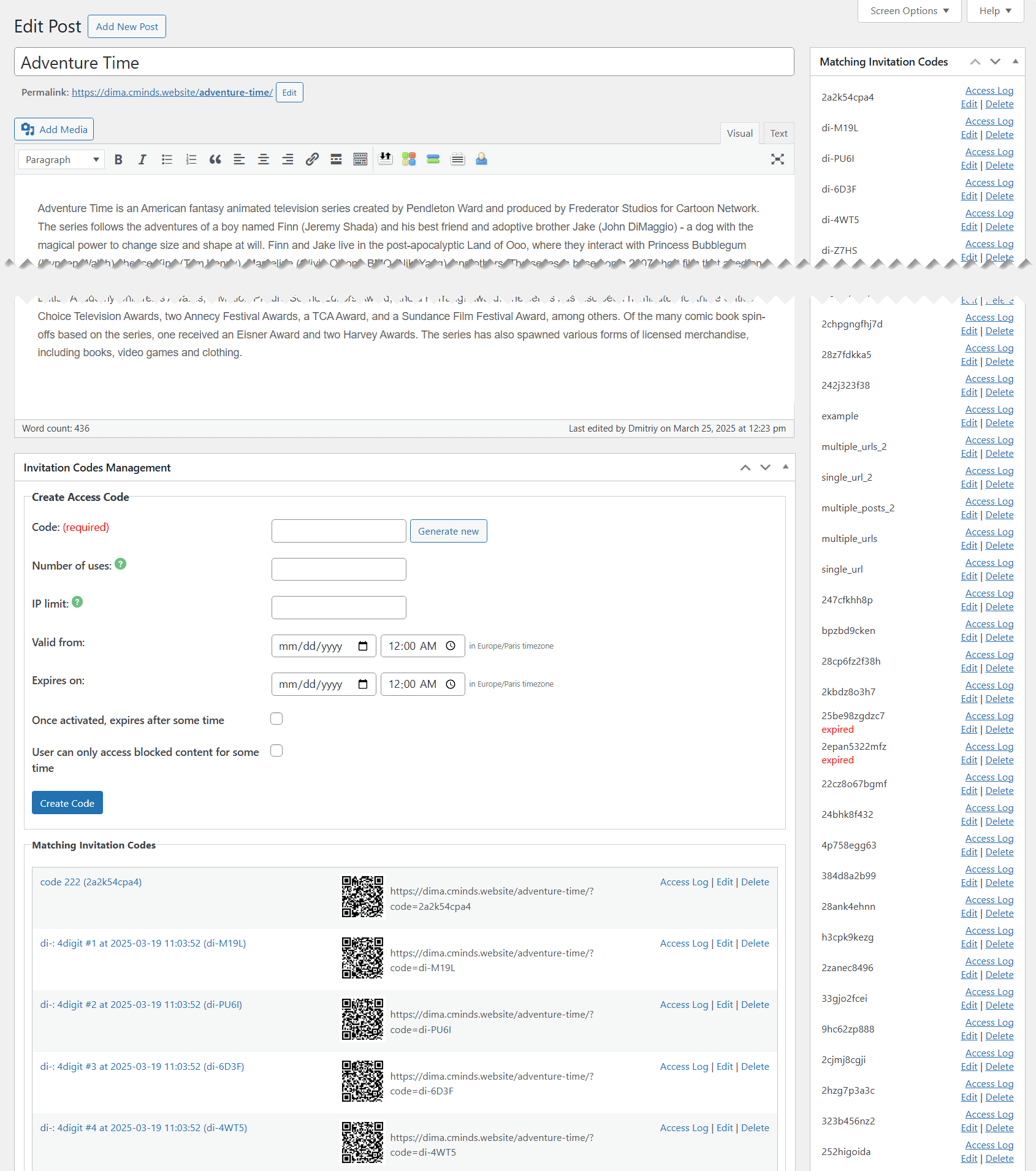
Task: Check 'User can only access blocked content' option
Action: click(276, 751)
